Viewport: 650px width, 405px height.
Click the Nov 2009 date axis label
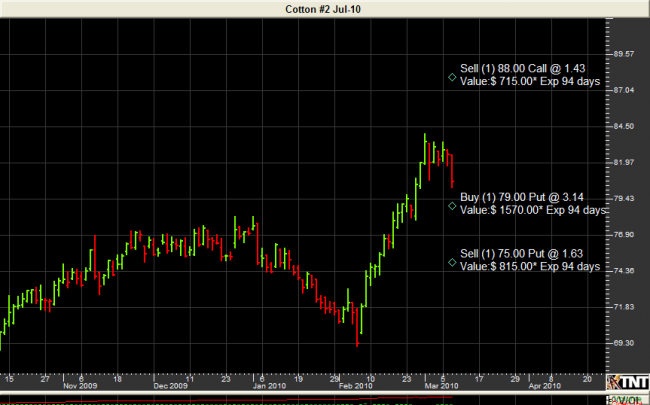(80, 386)
